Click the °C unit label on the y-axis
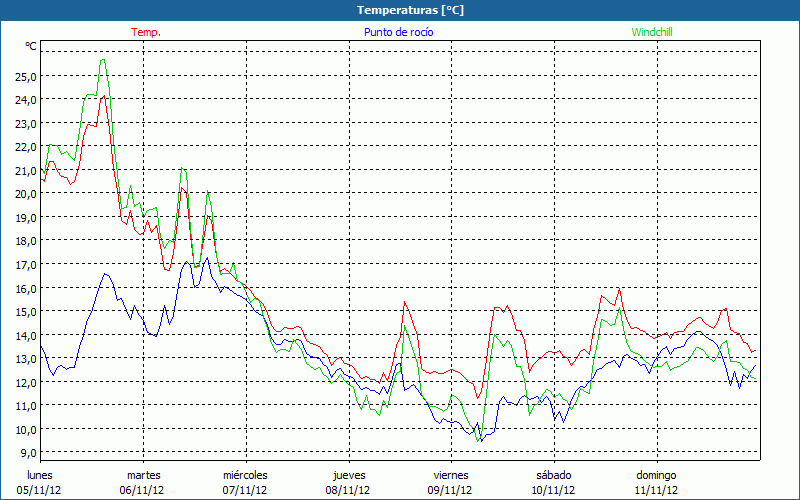 point(31,47)
